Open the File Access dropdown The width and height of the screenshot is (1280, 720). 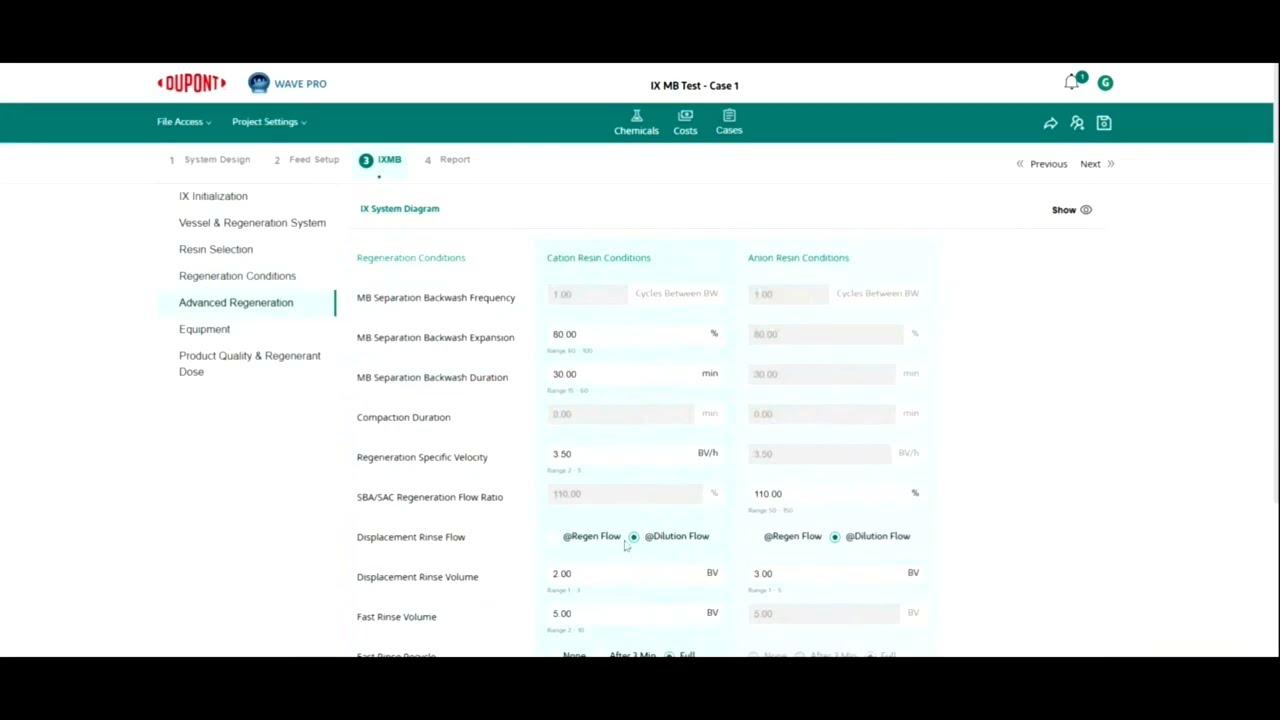(x=184, y=122)
